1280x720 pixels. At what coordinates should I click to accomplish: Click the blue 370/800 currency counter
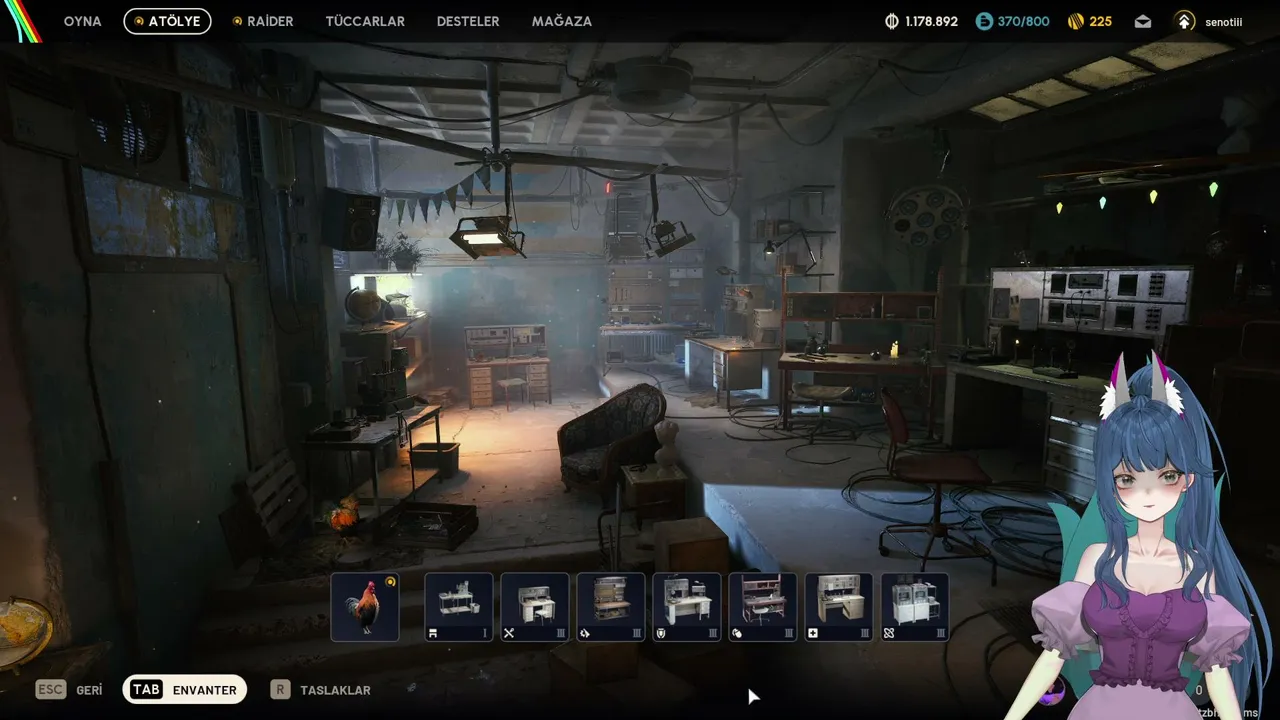pos(1013,21)
